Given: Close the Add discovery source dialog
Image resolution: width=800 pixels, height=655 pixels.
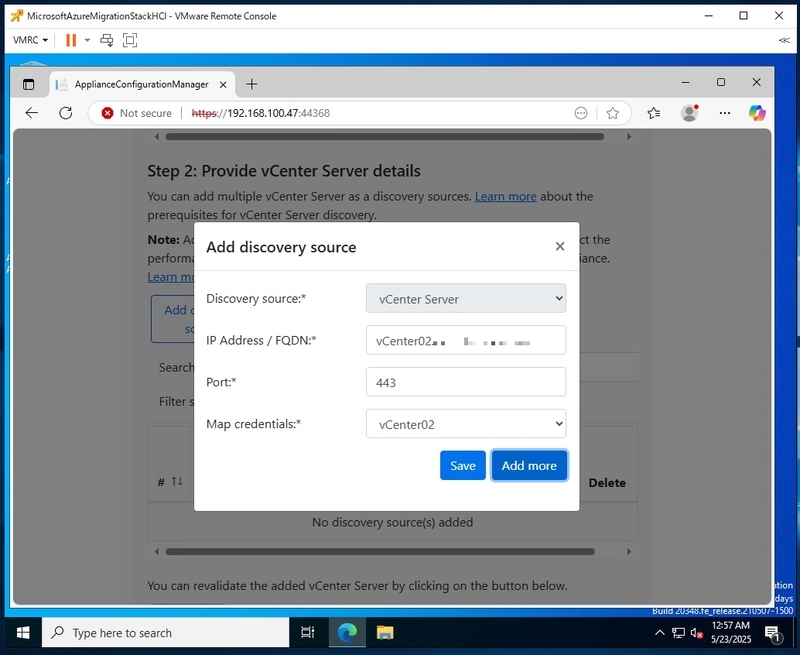Looking at the screenshot, I should [x=560, y=246].
